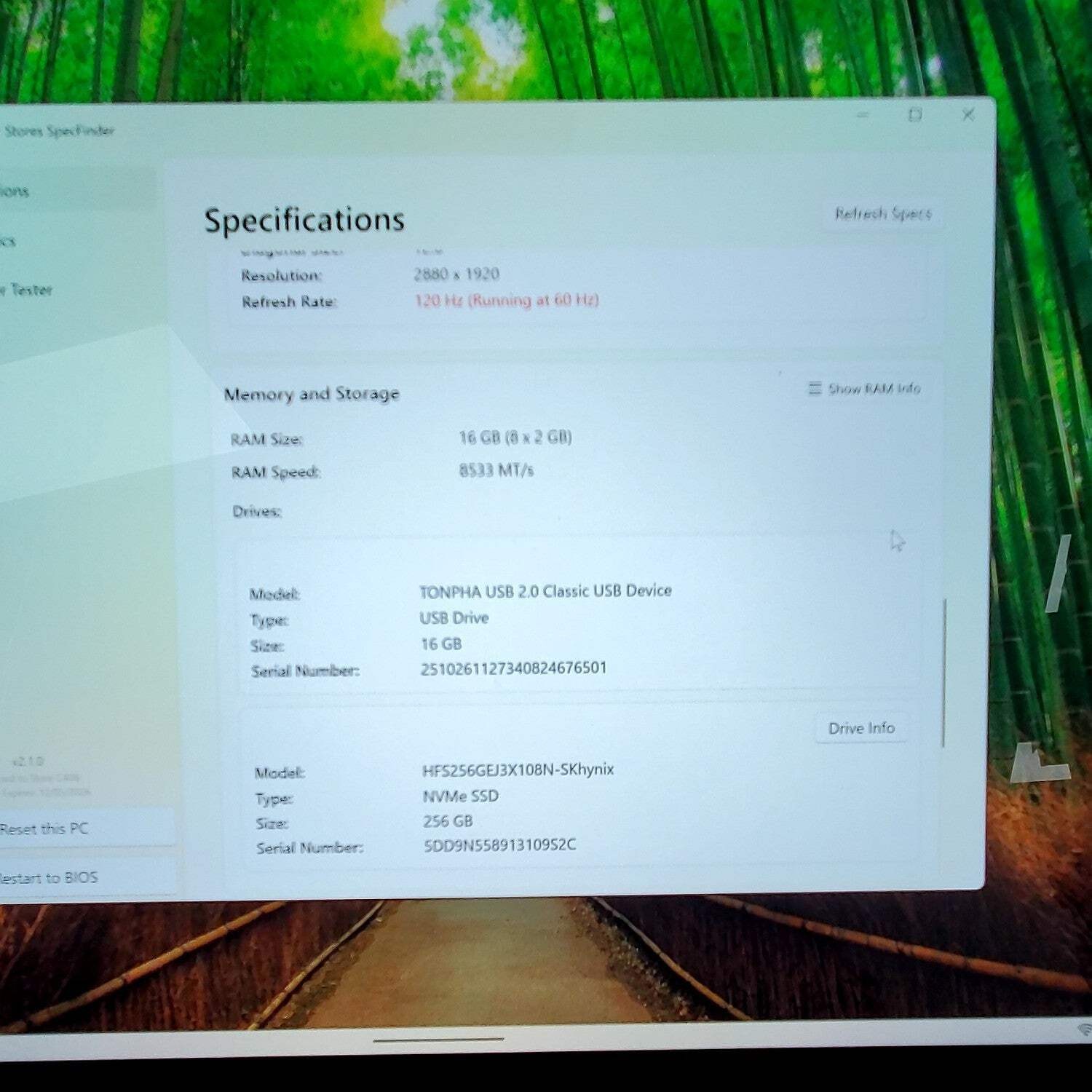Viewport: 1092px width, 1092px height.
Task: Click the Drives label
Action: 257,511
